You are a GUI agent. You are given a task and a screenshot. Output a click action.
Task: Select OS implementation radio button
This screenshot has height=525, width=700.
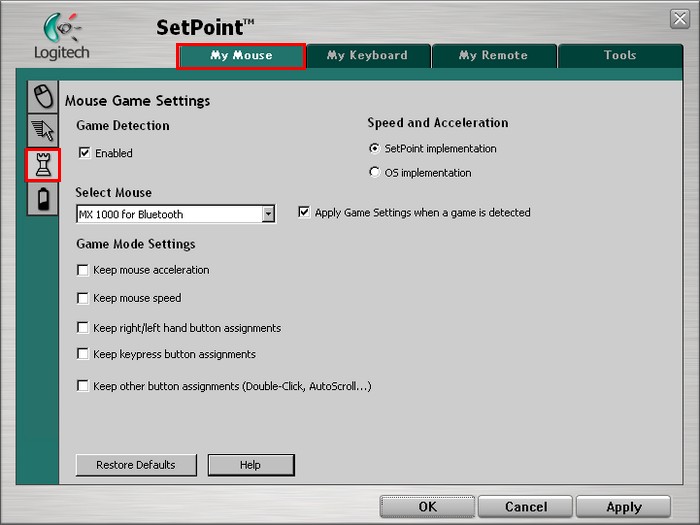click(x=375, y=172)
